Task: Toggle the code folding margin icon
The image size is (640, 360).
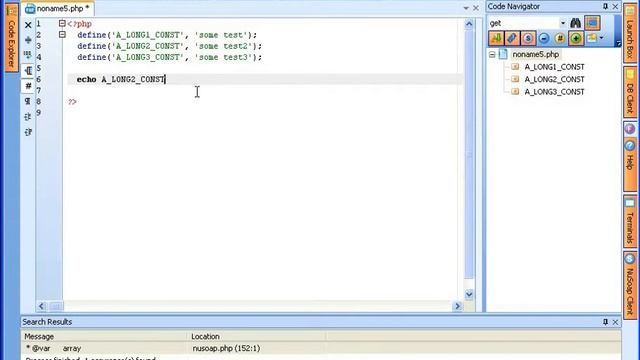Action: tap(28, 71)
